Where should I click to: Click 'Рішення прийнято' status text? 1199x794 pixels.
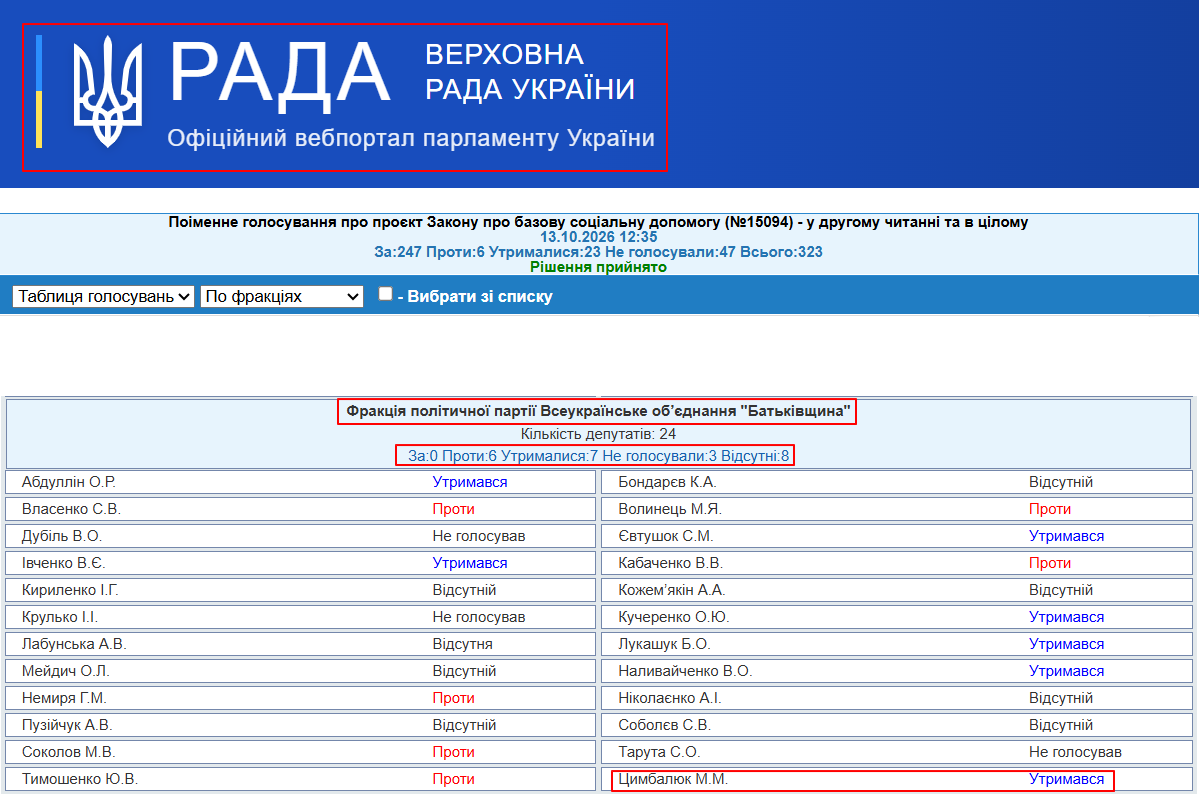(598, 267)
